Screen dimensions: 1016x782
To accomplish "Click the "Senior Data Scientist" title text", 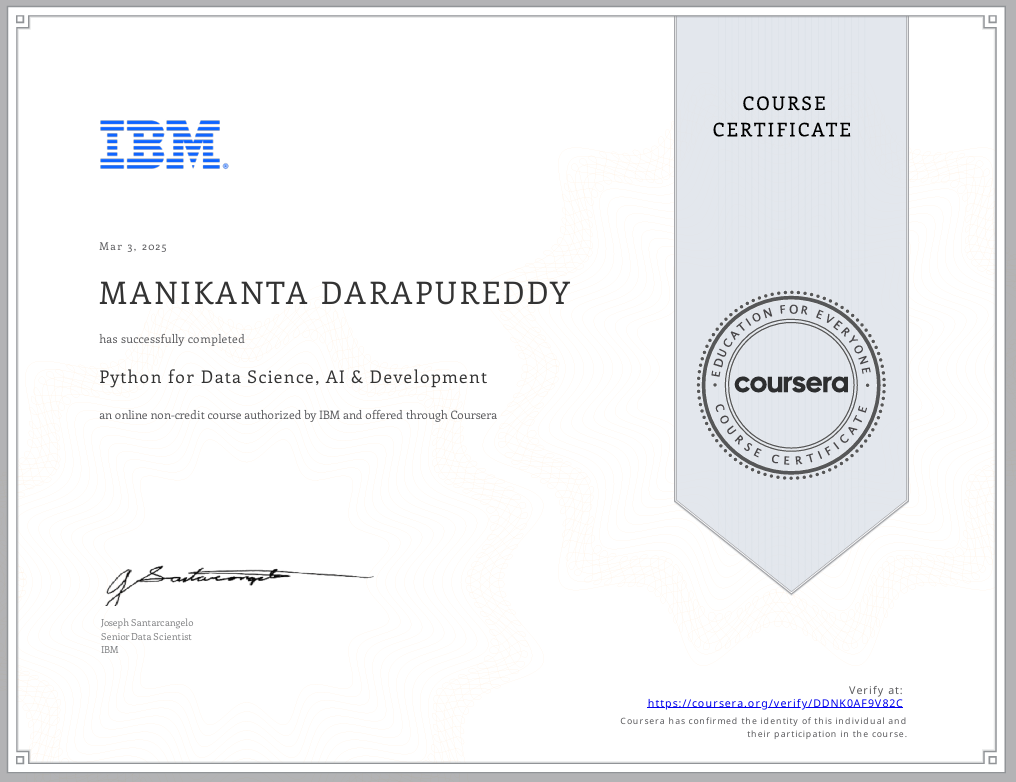I will tap(146, 636).
